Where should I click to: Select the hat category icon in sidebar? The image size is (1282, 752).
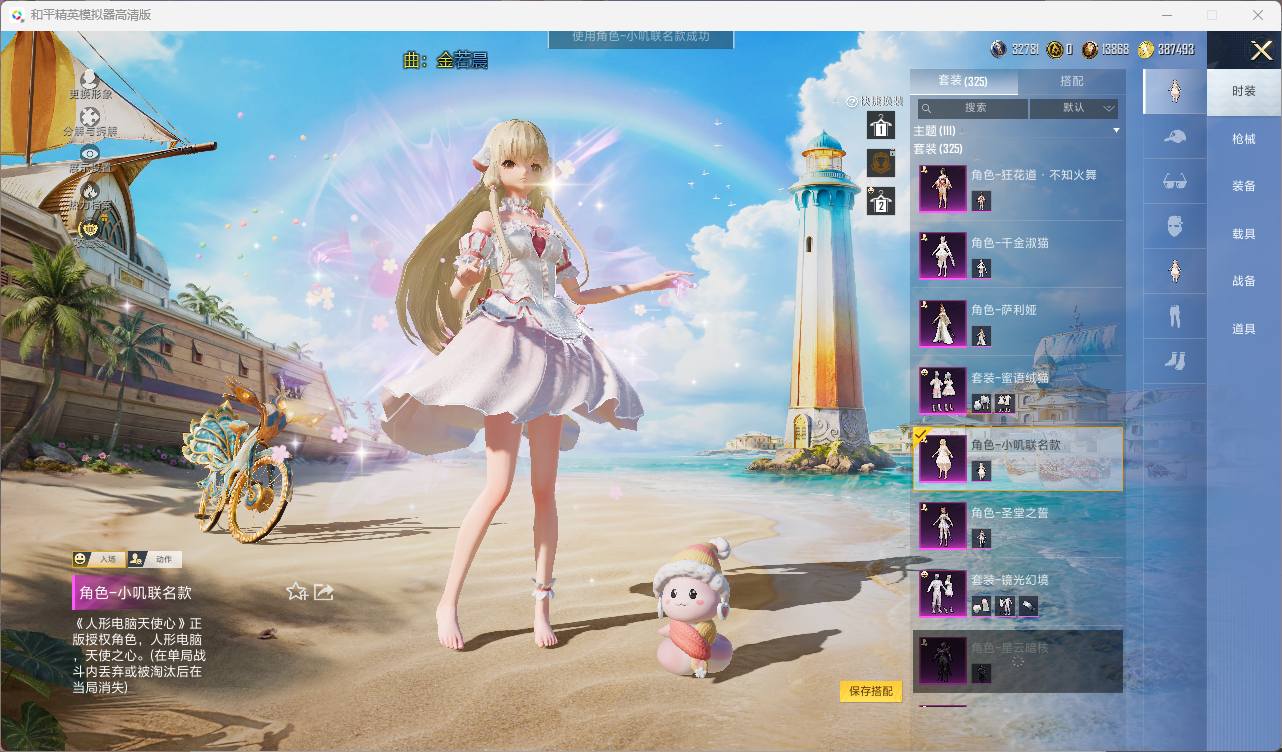(1175, 137)
